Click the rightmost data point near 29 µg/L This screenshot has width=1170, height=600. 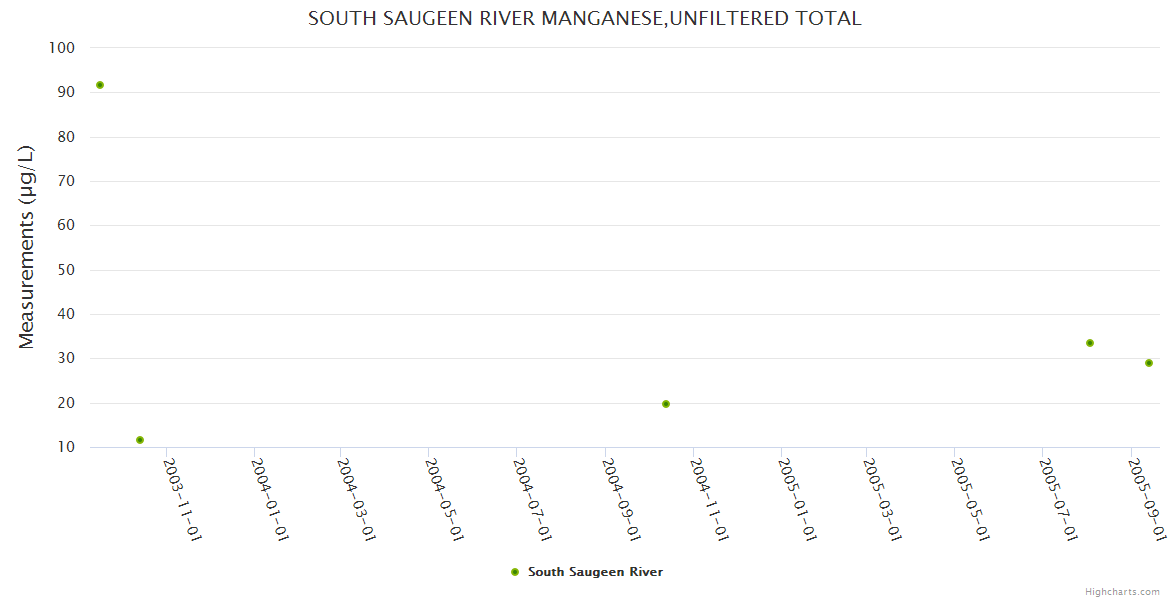pos(1149,363)
